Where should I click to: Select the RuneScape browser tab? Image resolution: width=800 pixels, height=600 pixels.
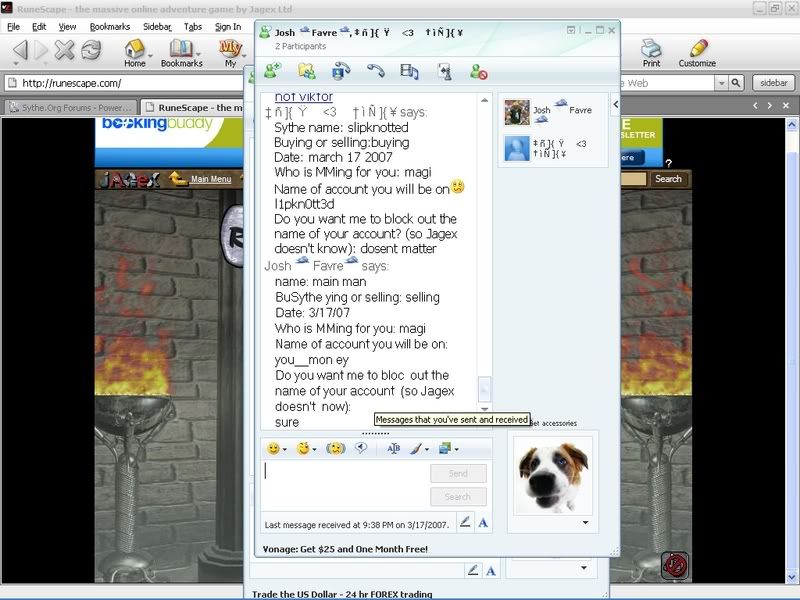(193, 108)
